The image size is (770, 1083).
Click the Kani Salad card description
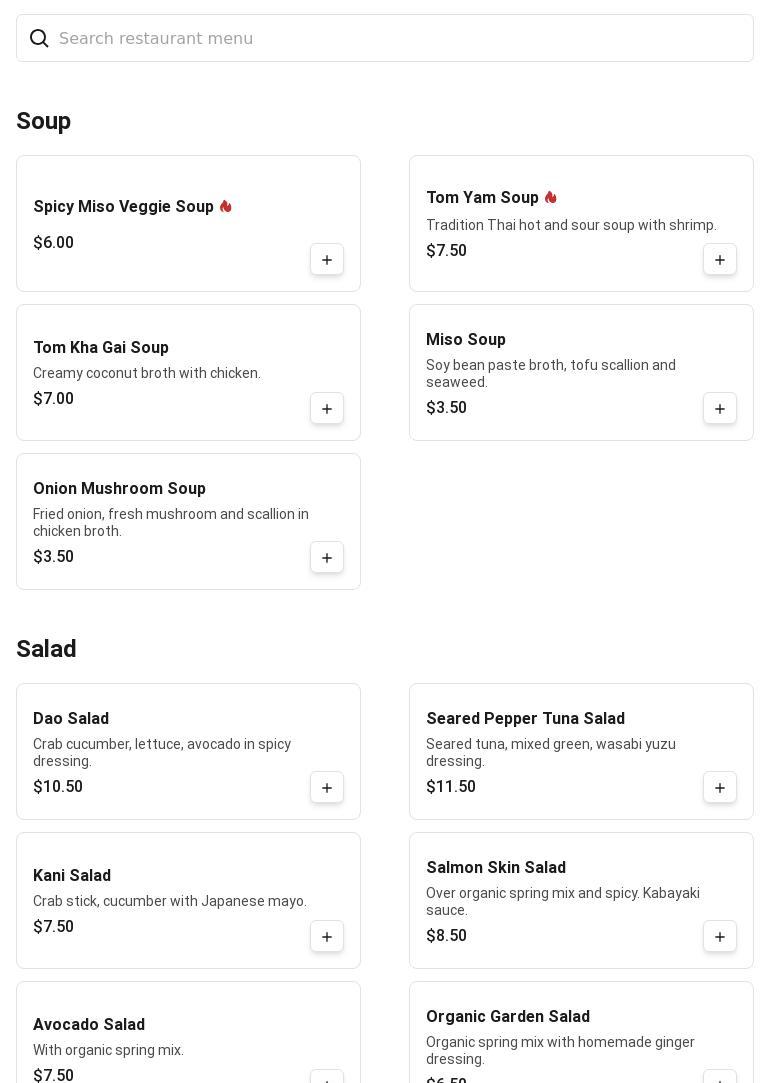(170, 901)
